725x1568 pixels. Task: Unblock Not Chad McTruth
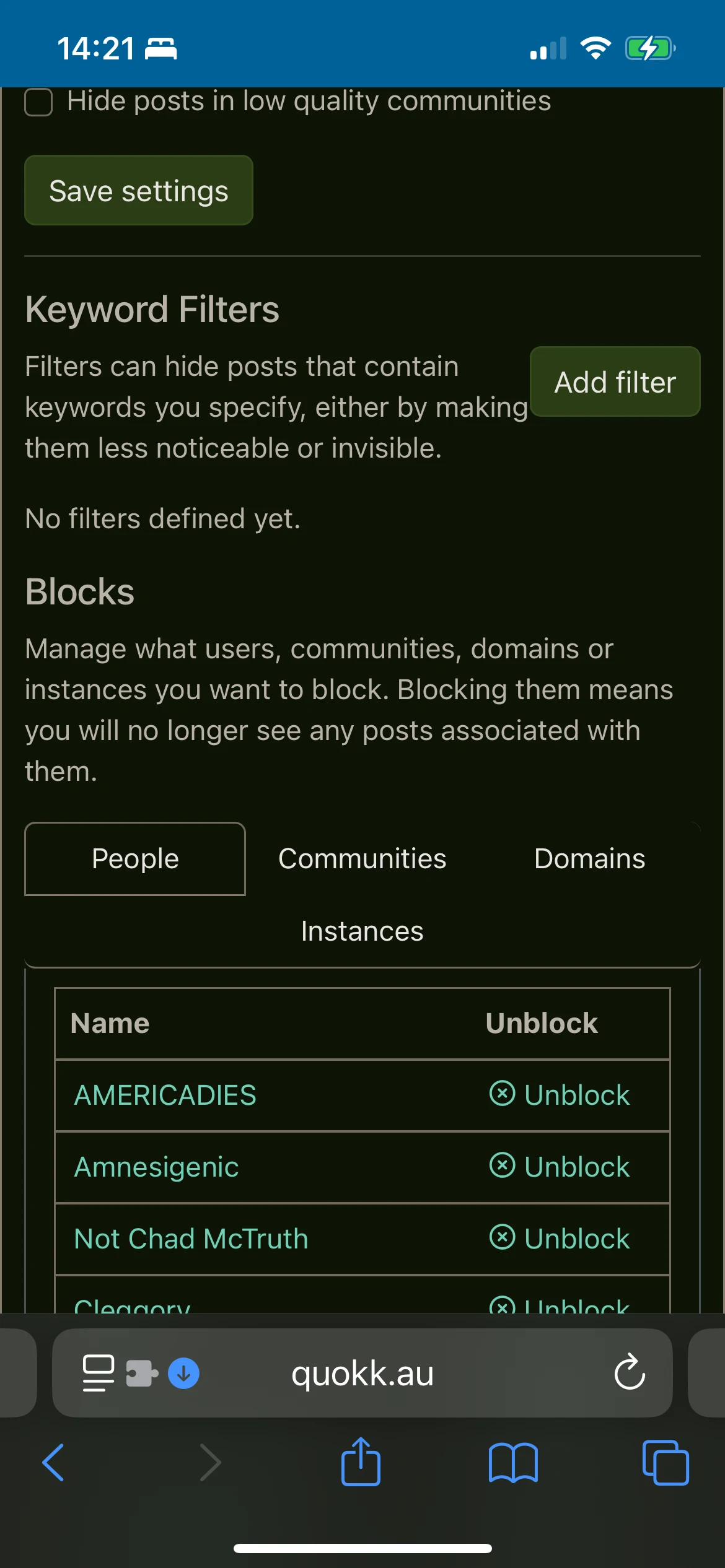coord(560,1239)
